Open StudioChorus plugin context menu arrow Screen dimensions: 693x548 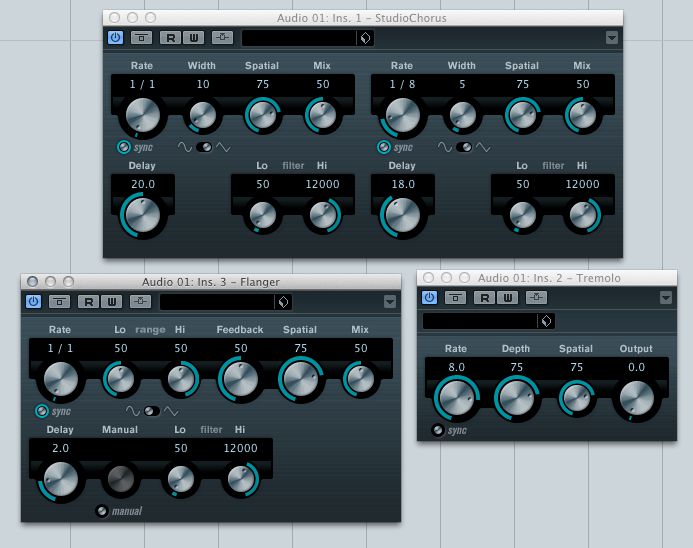612,38
